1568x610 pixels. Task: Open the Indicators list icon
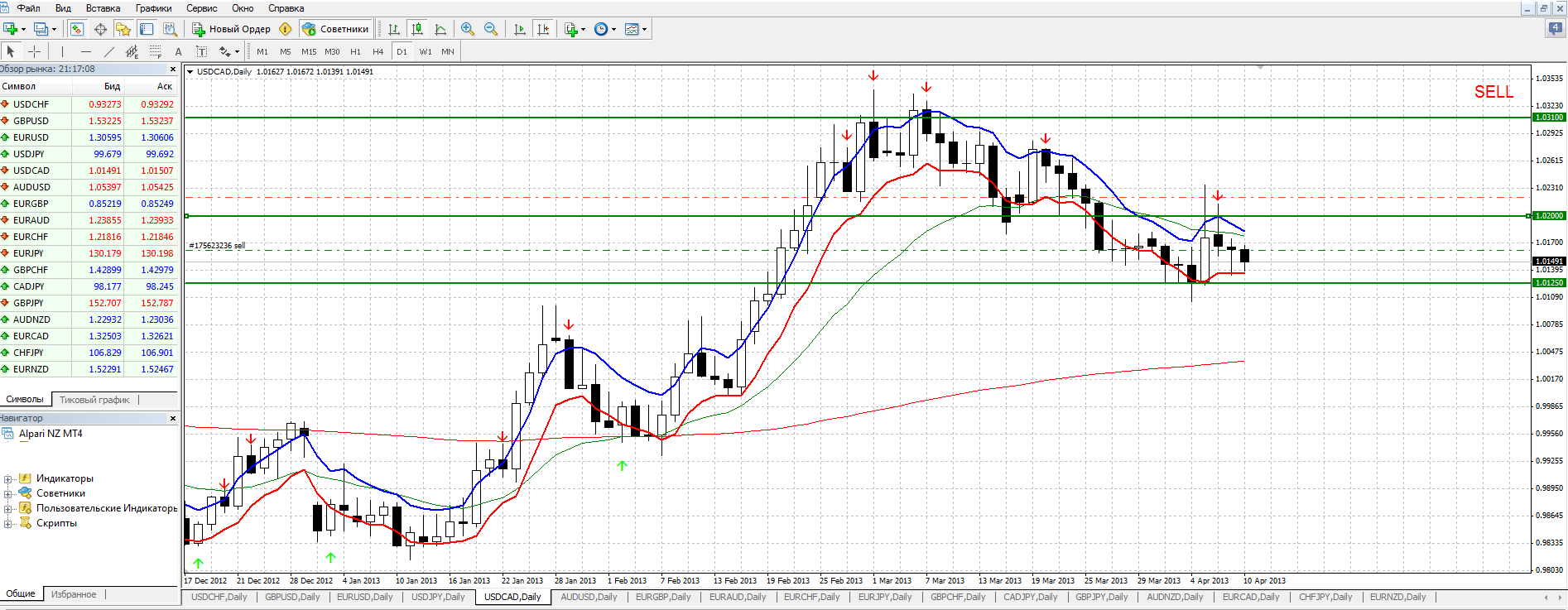tap(570, 29)
